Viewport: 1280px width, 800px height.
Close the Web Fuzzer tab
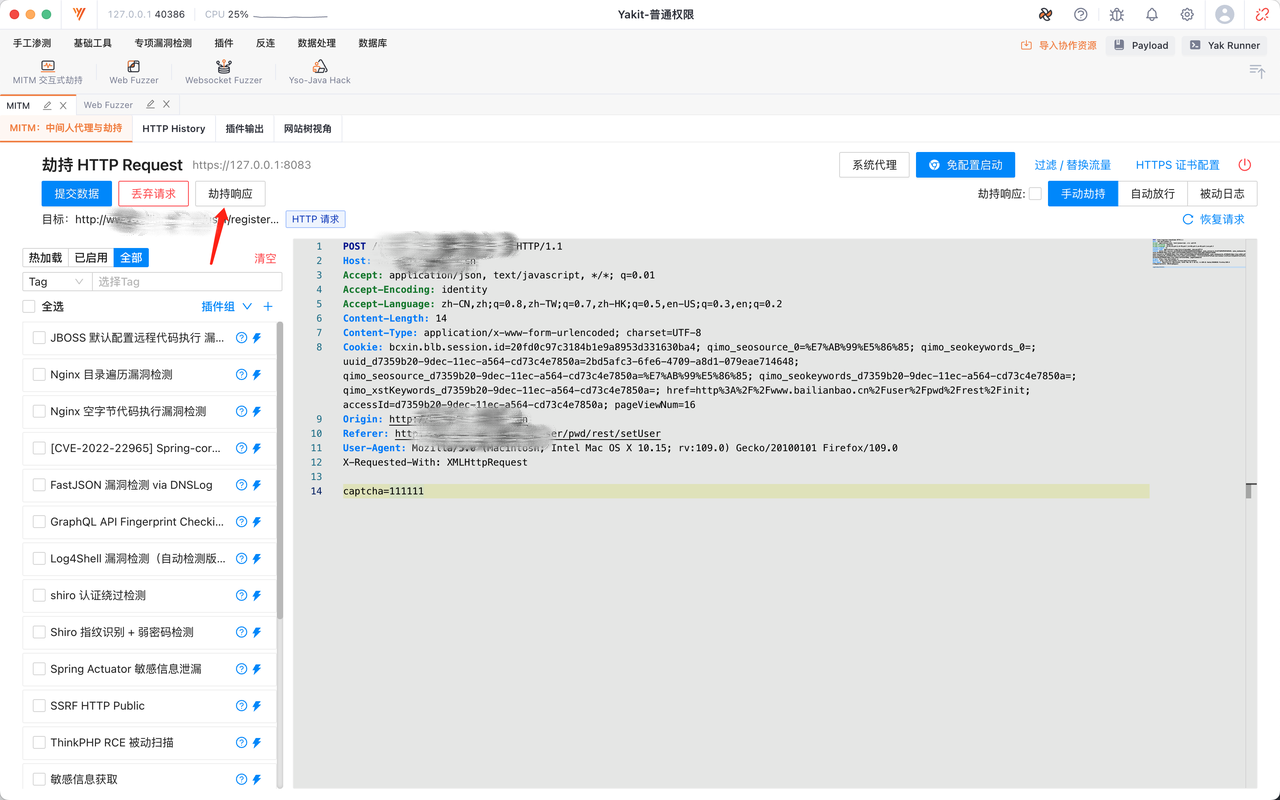[167, 105]
